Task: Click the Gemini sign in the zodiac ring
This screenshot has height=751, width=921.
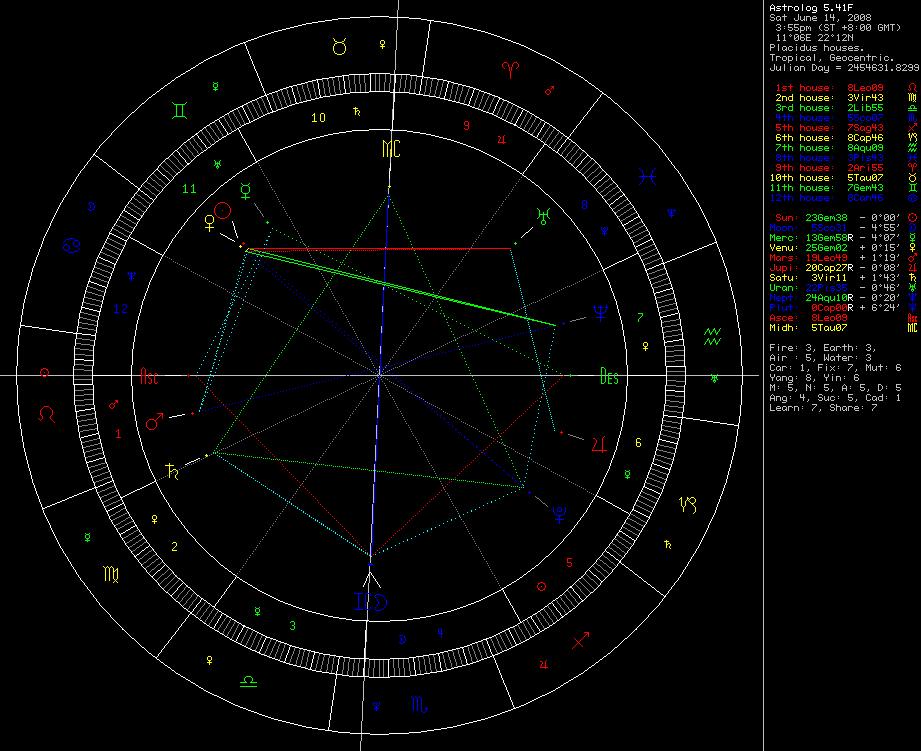Action: click(x=177, y=109)
